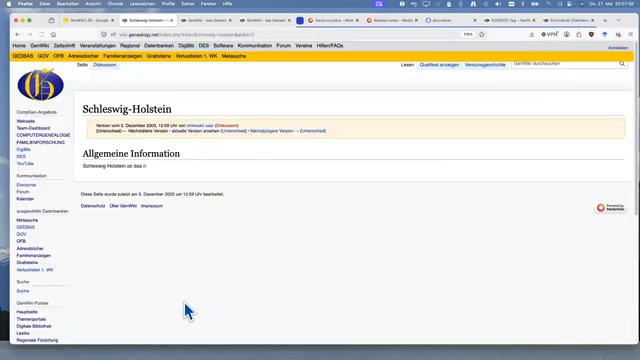Image resolution: width=640 pixels, height=360 pixels.
Task: Open the Themenportale sidebar link
Action: coord(31,319)
